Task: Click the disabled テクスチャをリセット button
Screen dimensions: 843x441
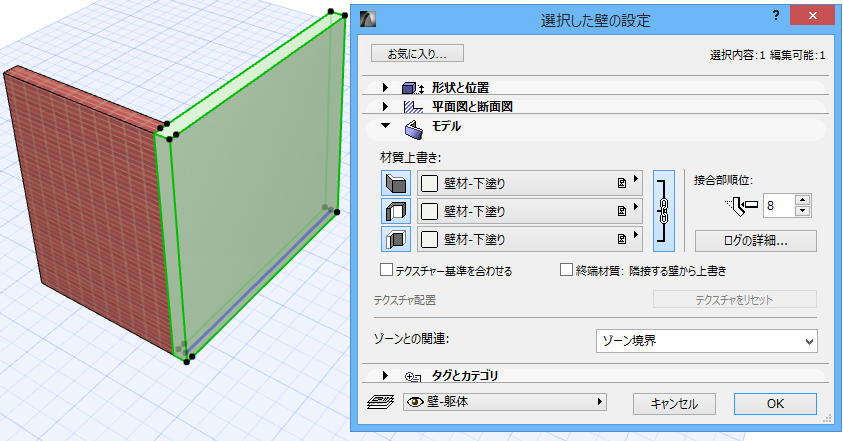Action: point(734,300)
